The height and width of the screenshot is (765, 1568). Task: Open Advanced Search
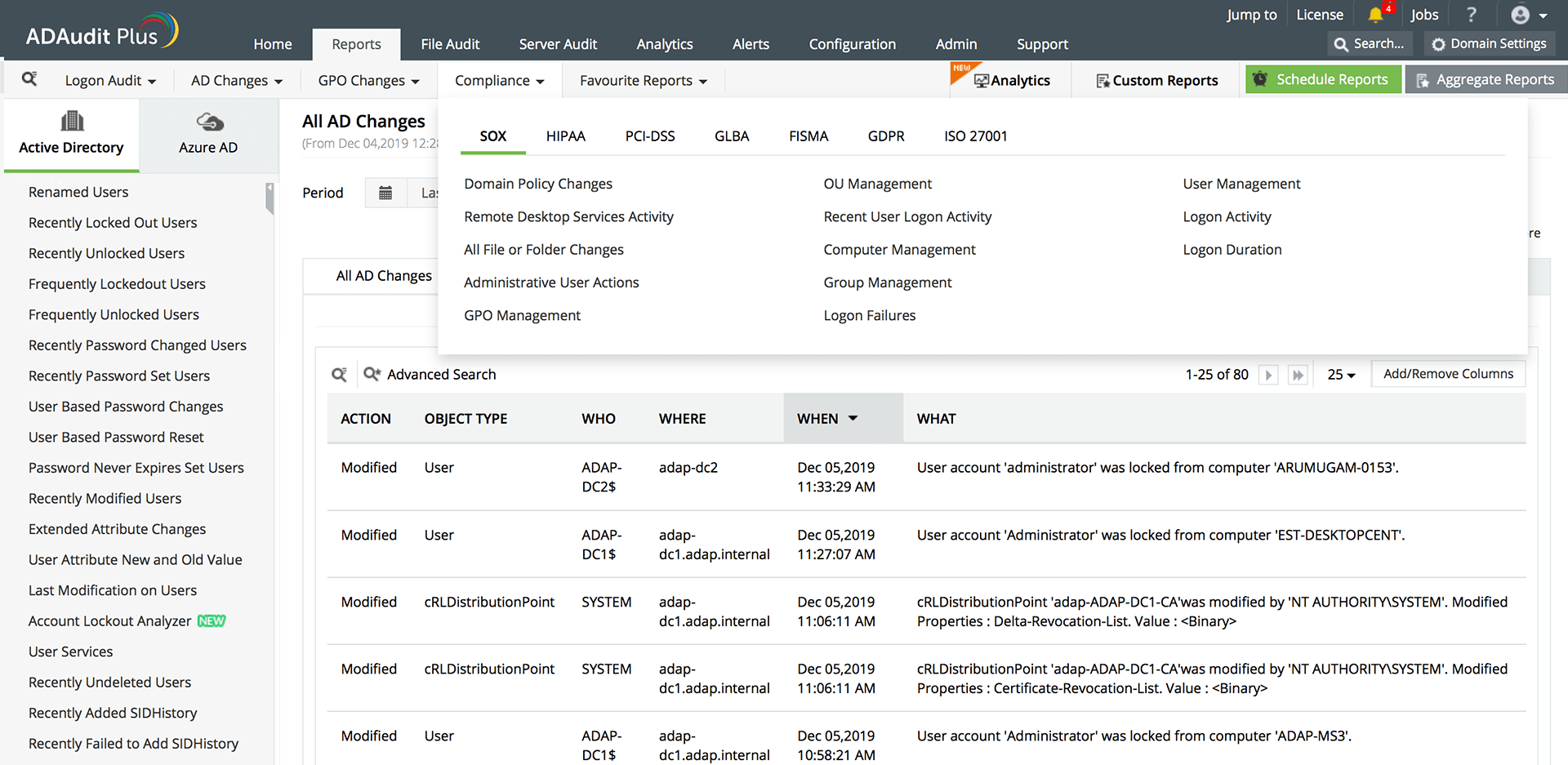pos(441,374)
